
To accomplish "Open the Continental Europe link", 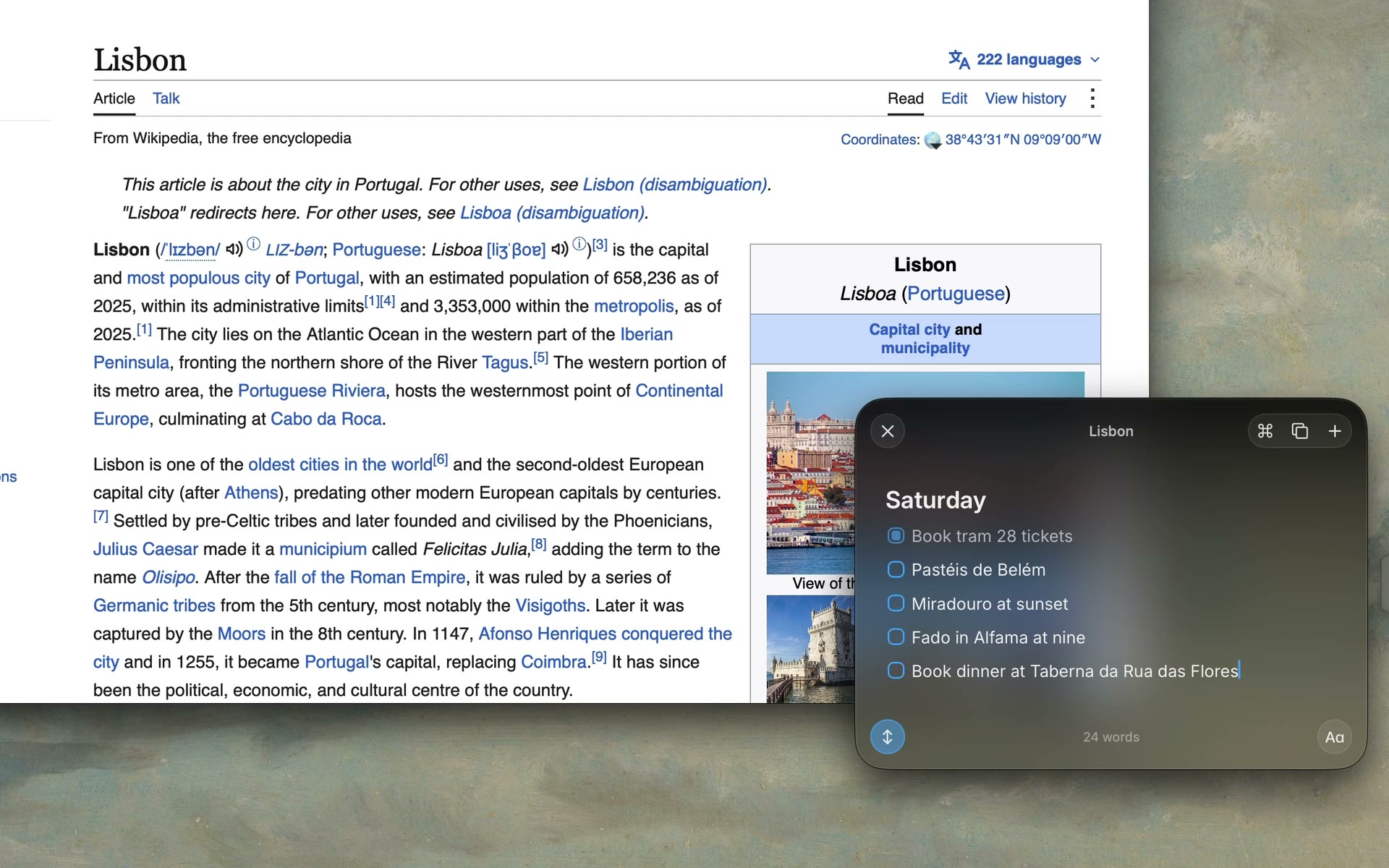I will 679,391.
